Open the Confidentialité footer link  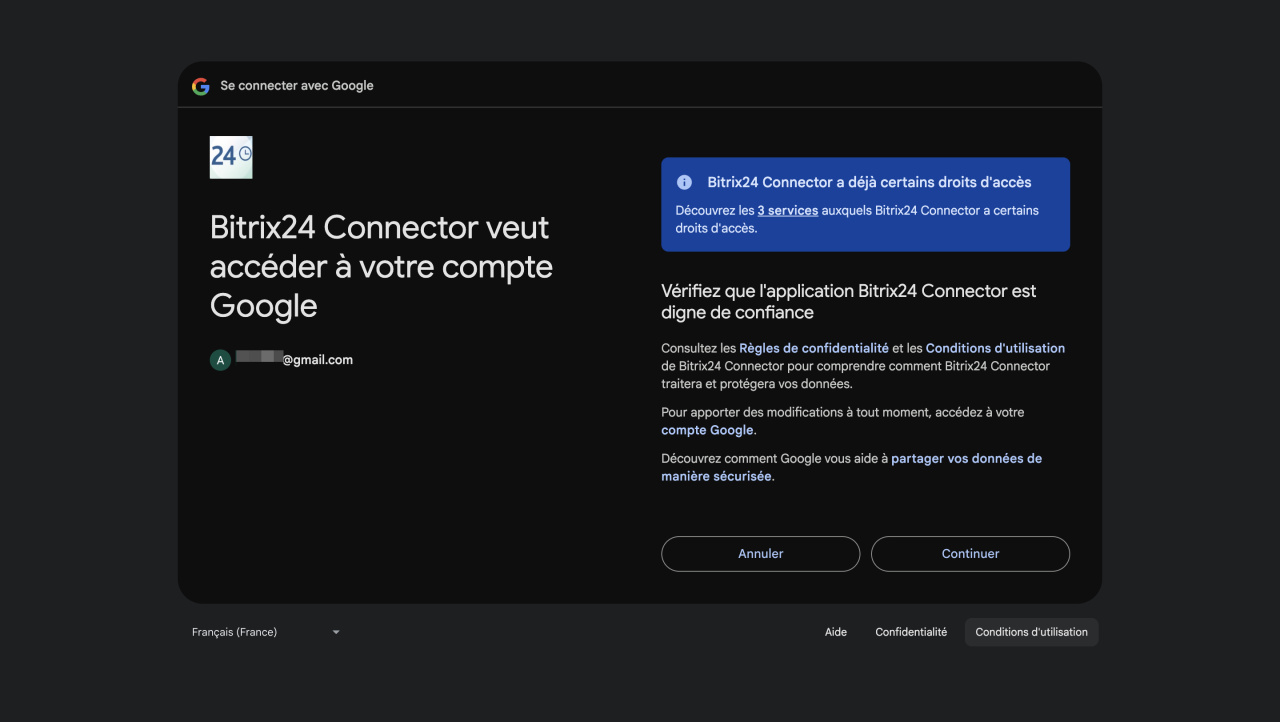[x=911, y=632]
